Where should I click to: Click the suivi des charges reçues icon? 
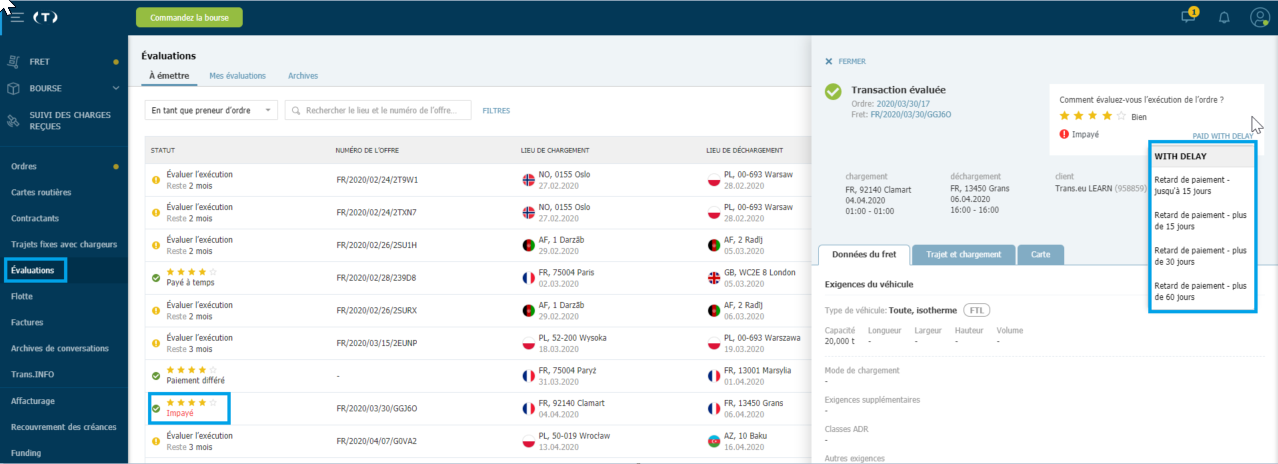(14, 121)
